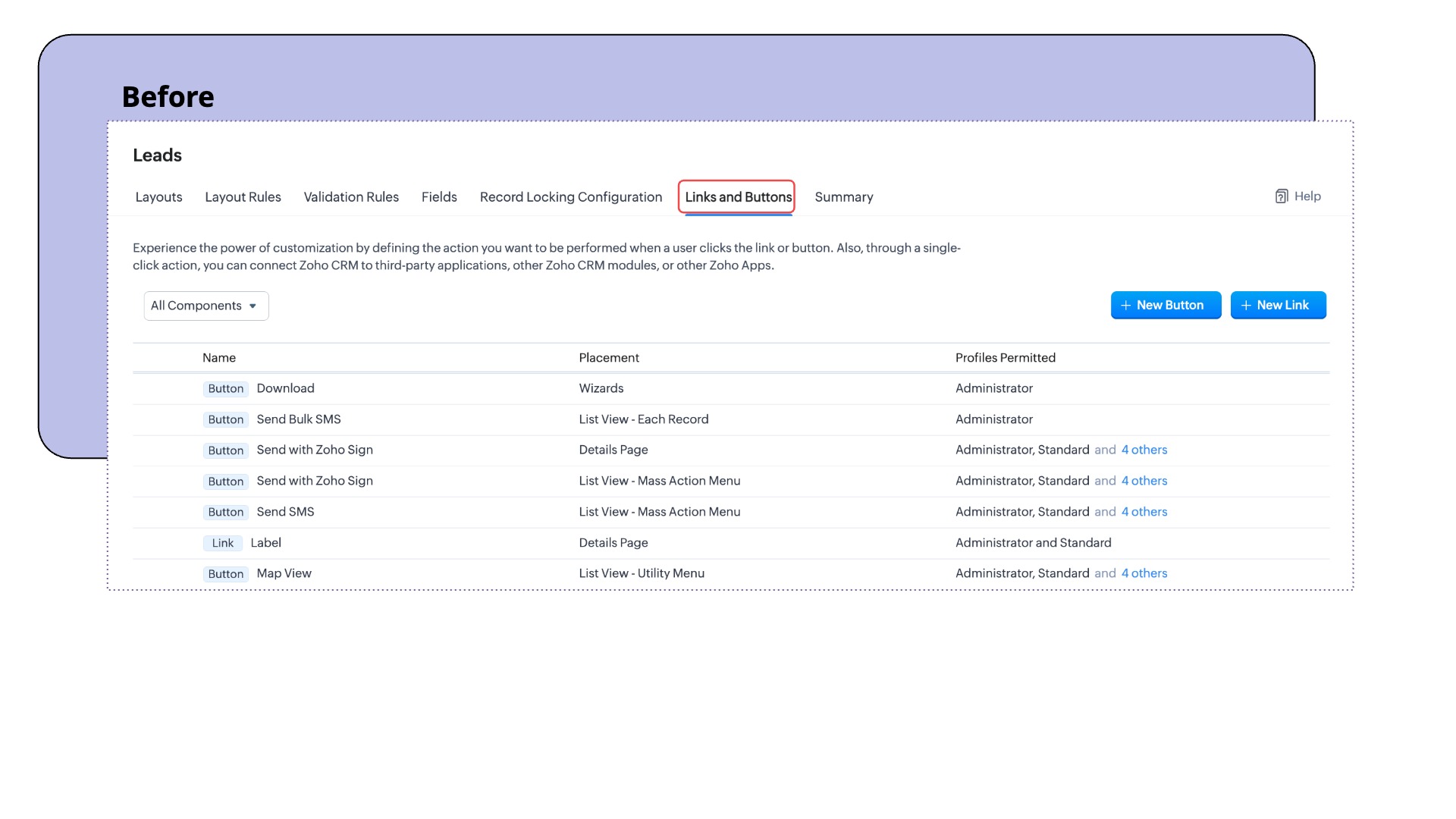Select the Fields tab

click(x=439, y=197)
